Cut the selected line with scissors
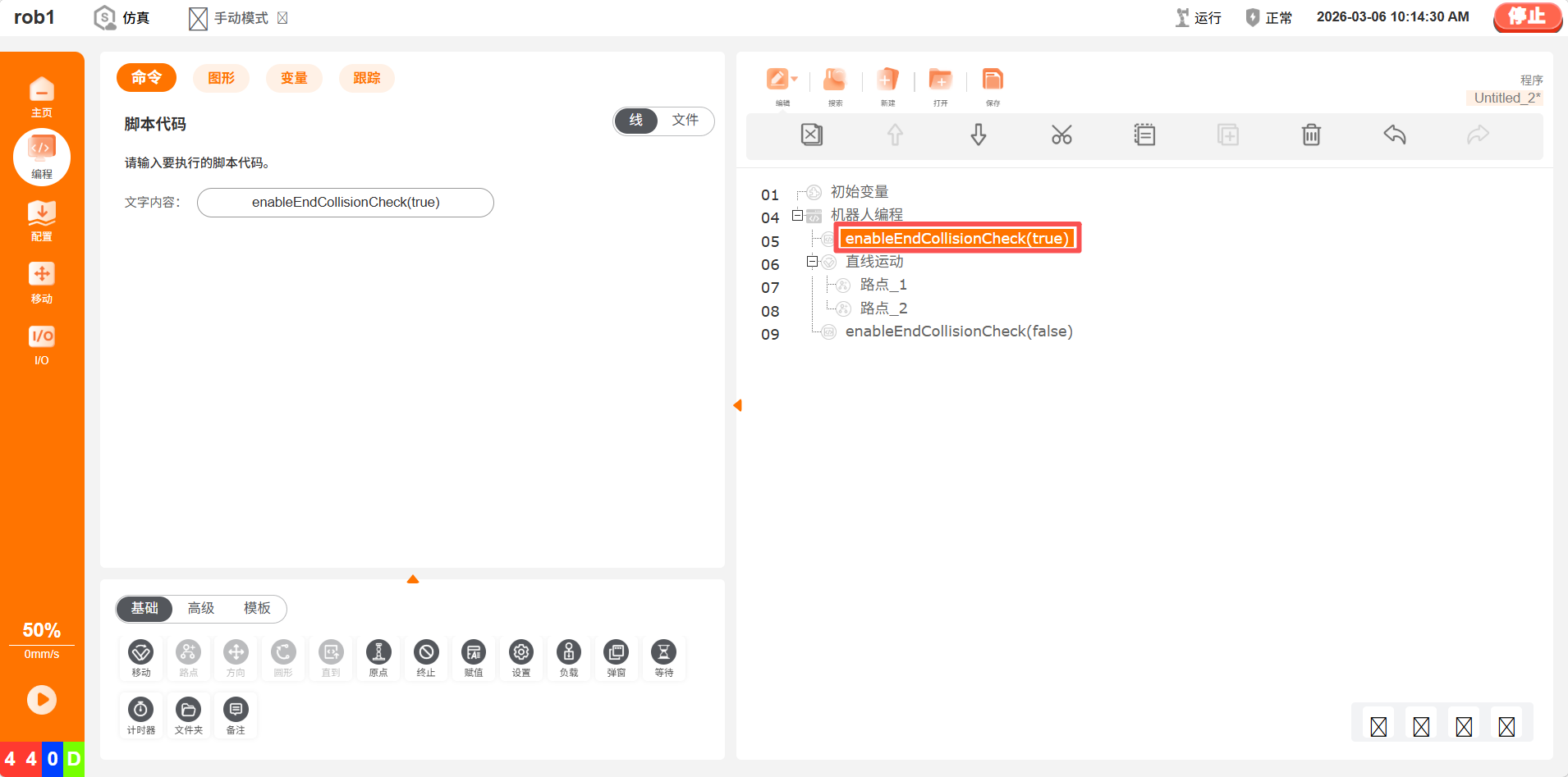Screen dimensions: 1568x777 click(1061, 135)
